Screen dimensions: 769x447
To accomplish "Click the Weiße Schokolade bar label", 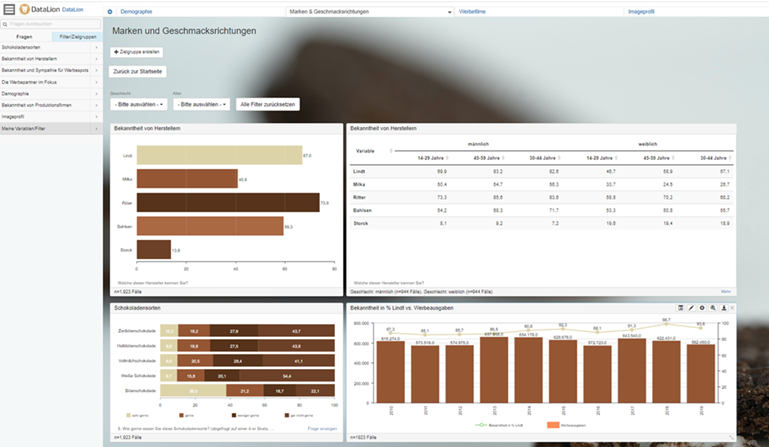I will pyautogui.click(x=138, y=376).
